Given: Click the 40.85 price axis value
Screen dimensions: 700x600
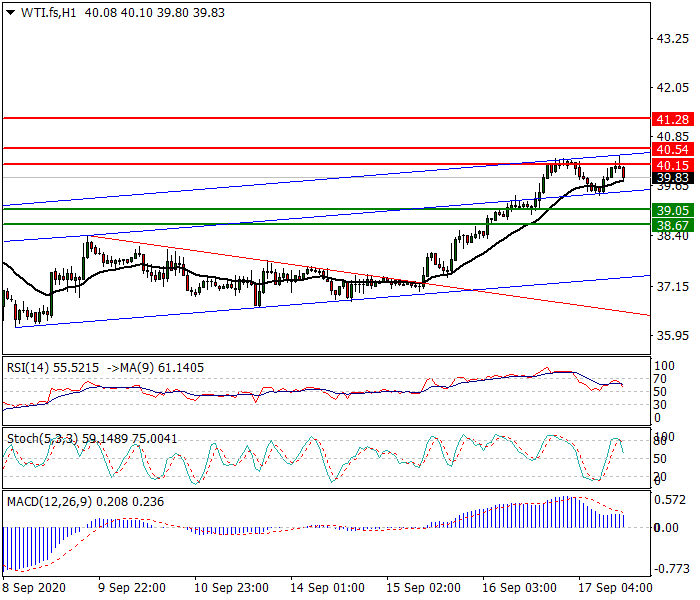Looking at the screenshot, I should click(672, 136).
